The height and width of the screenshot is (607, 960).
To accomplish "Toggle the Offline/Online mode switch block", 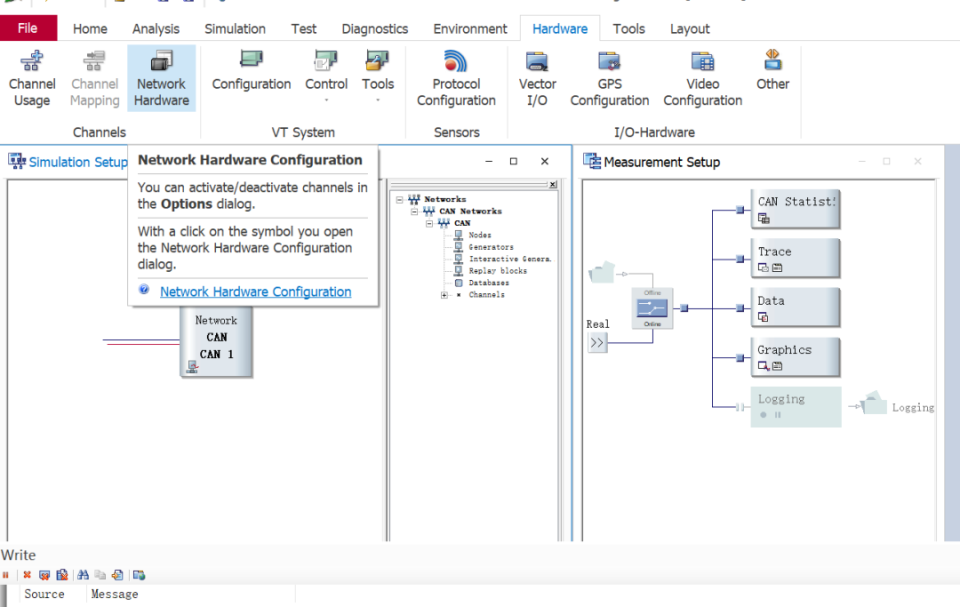I will click(651, 308).
